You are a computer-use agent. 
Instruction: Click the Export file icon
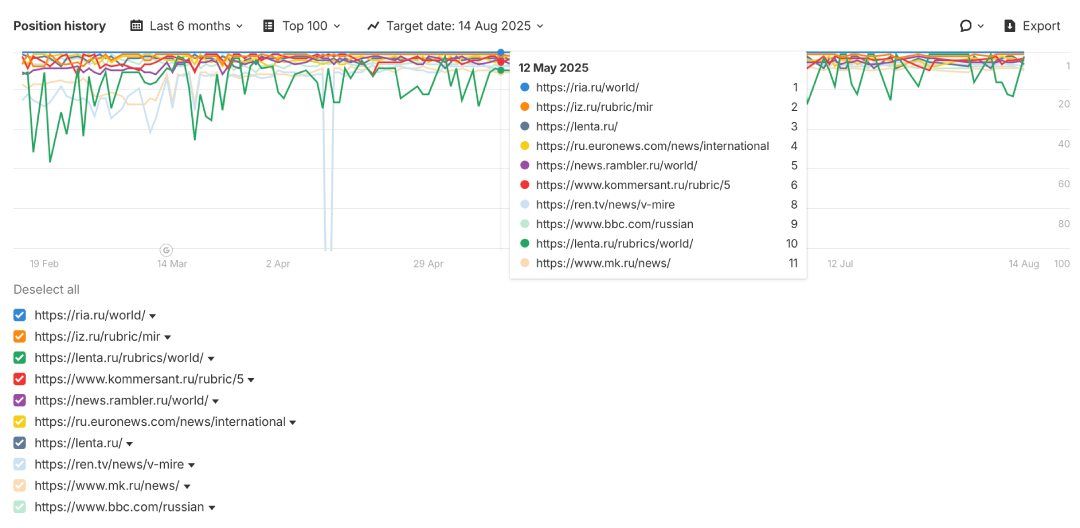[x=1009, y=26]
